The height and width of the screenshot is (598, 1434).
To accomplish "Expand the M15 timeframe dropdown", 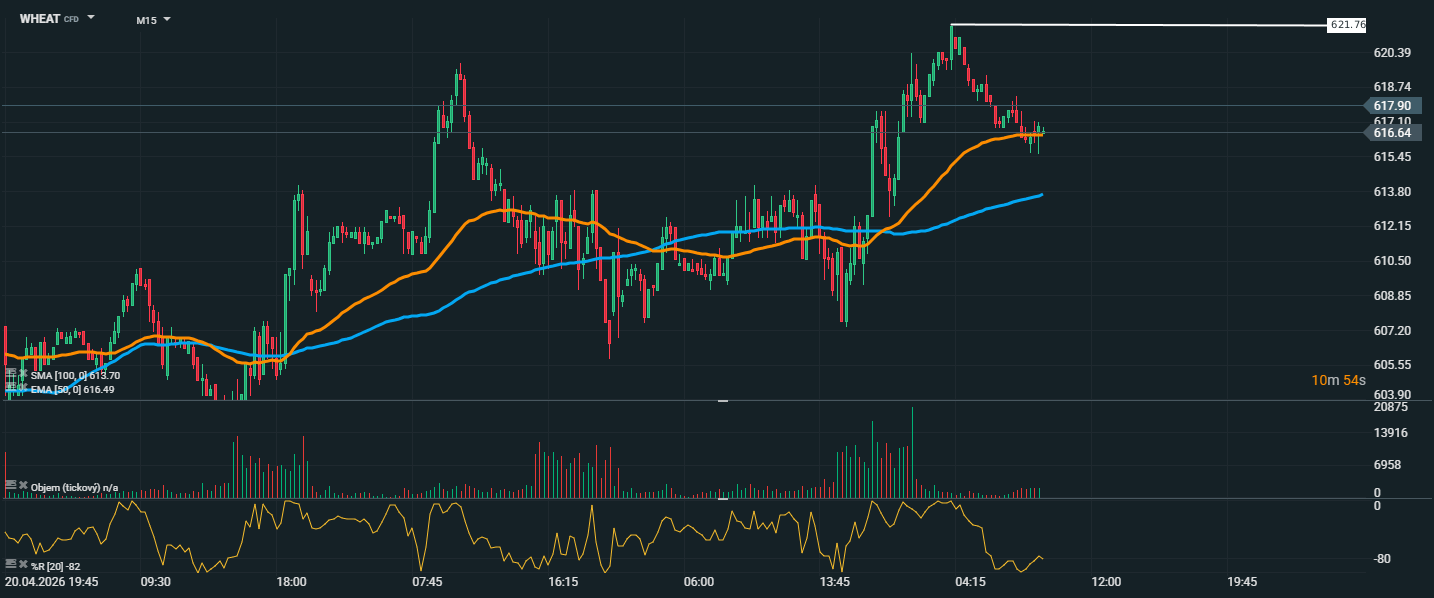I will 166,19.
